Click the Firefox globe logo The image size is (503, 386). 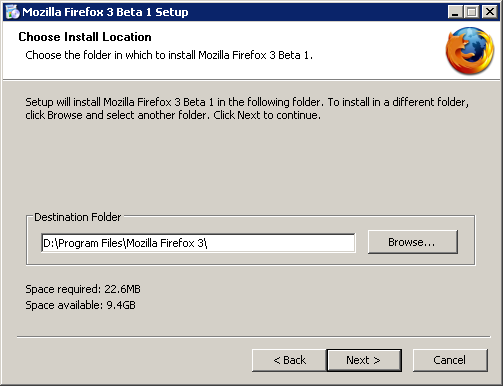pos(470,51)
